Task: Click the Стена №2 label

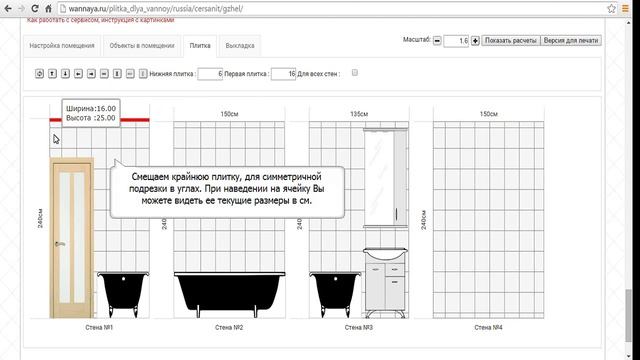Action: click(229, 327)
